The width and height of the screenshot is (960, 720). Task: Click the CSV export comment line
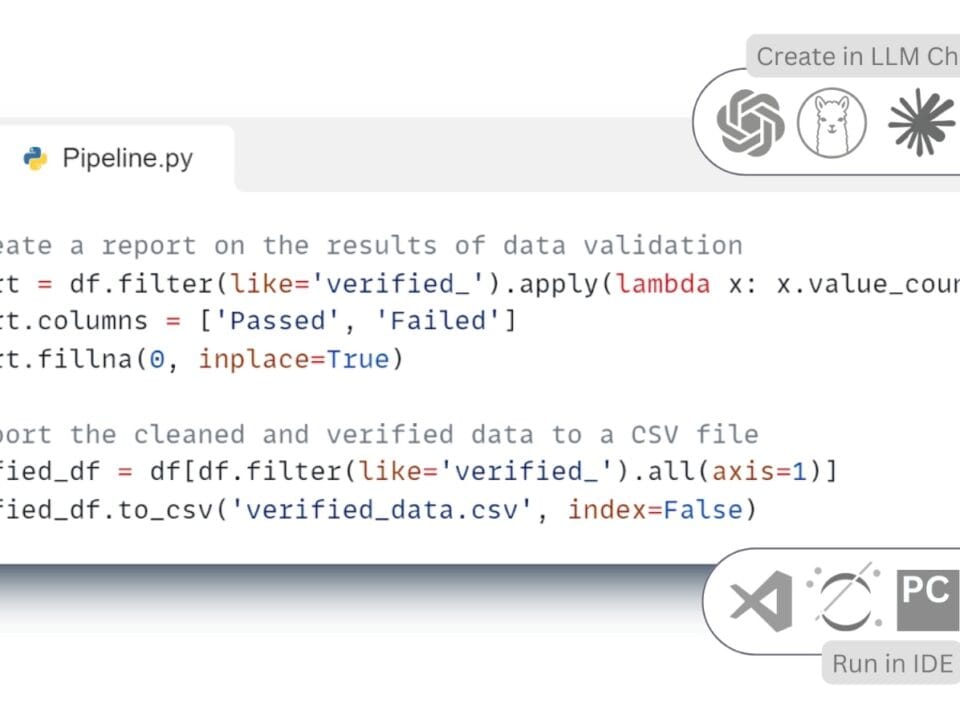tap(378, 434)
